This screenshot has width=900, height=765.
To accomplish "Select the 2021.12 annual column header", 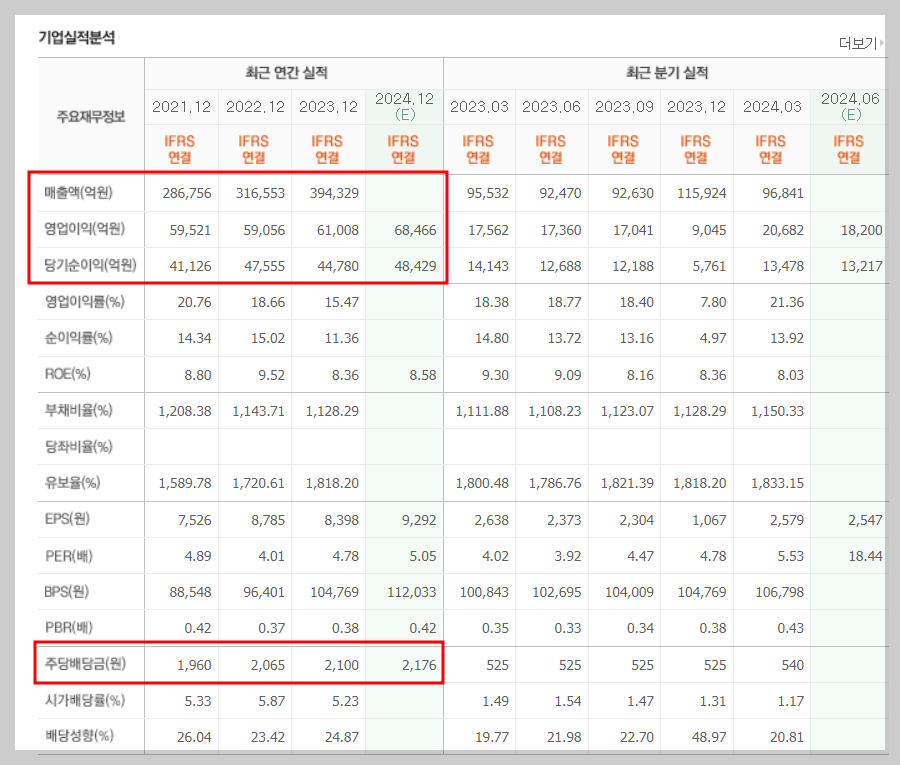I will click(x=181, y=107).
